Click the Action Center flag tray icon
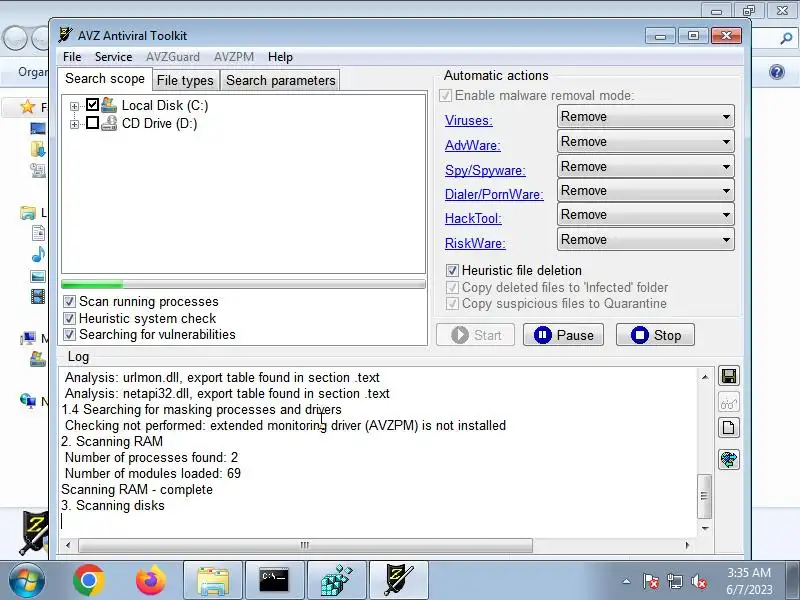 [x=651, y=581]
